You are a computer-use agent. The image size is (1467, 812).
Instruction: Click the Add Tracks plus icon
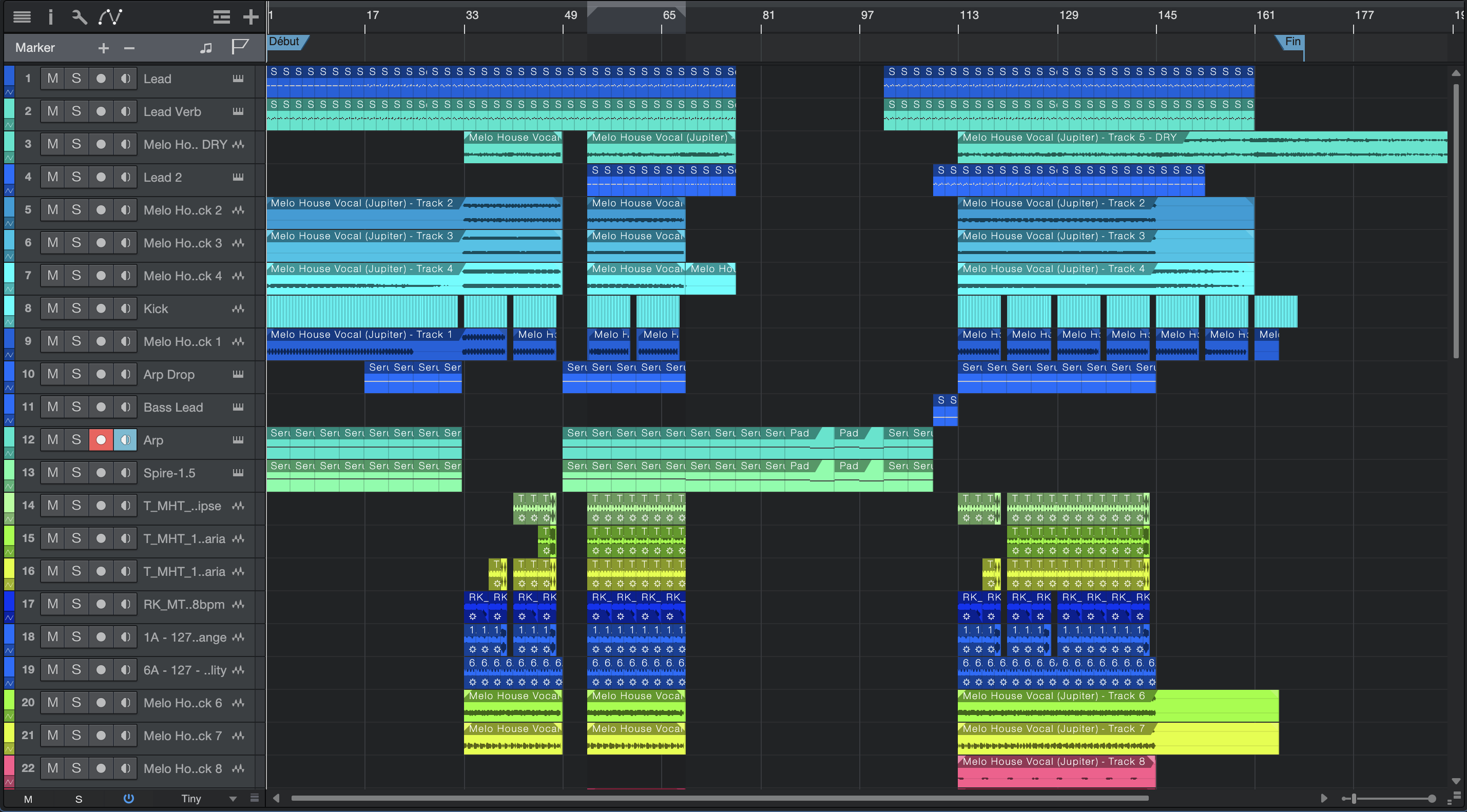point(250,17)
